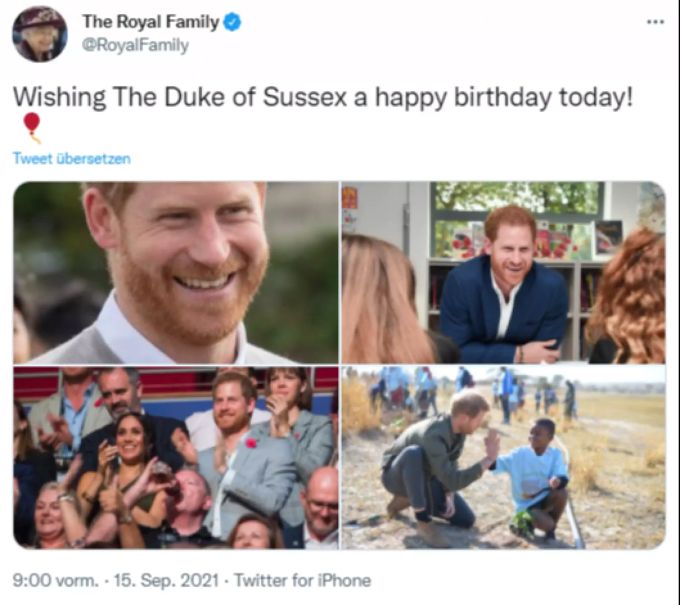
Task: Click the word Sussex in the tweet
Action: click(304, 97)
